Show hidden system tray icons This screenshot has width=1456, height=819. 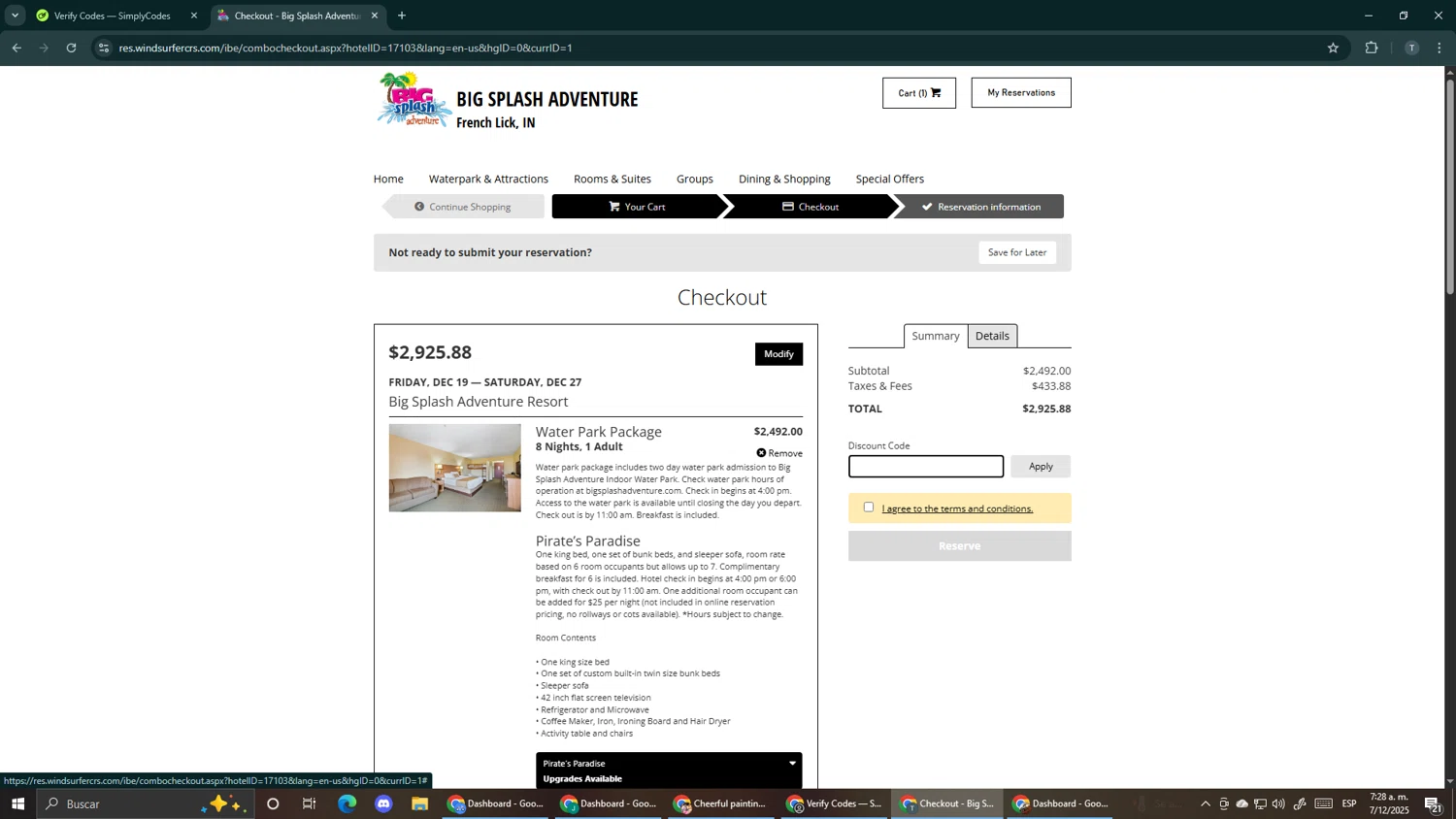coord(1206,804)
